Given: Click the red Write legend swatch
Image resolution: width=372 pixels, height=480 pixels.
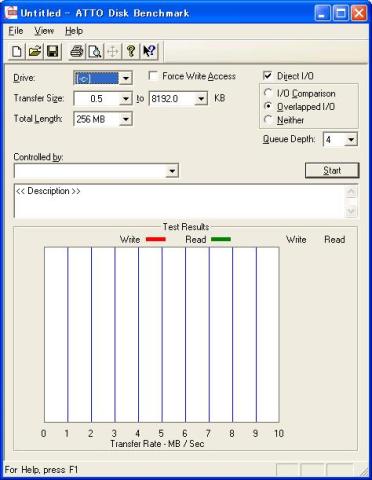Looking at the screenshot, I should (156, 239).
